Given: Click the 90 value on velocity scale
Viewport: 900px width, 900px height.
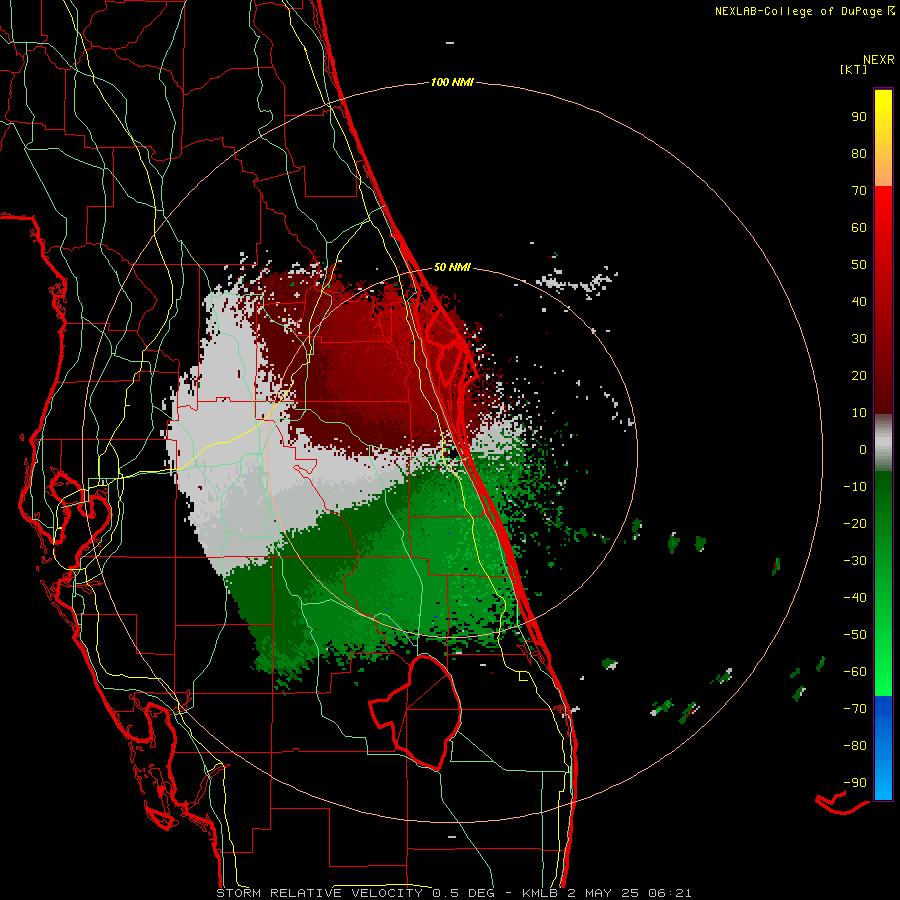Looking at the screenshot, I should 859,116.
